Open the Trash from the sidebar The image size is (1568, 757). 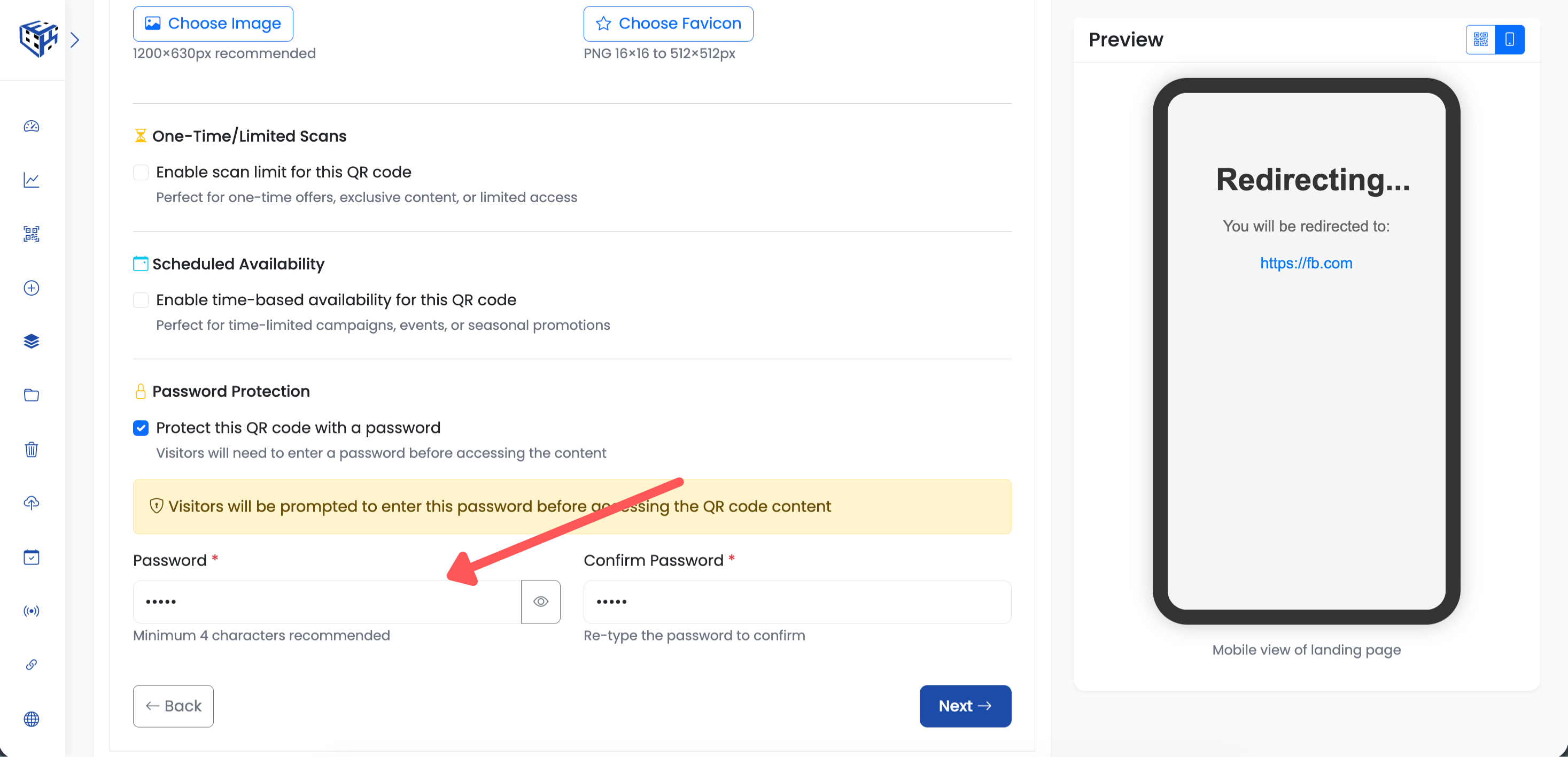[30, 450]
